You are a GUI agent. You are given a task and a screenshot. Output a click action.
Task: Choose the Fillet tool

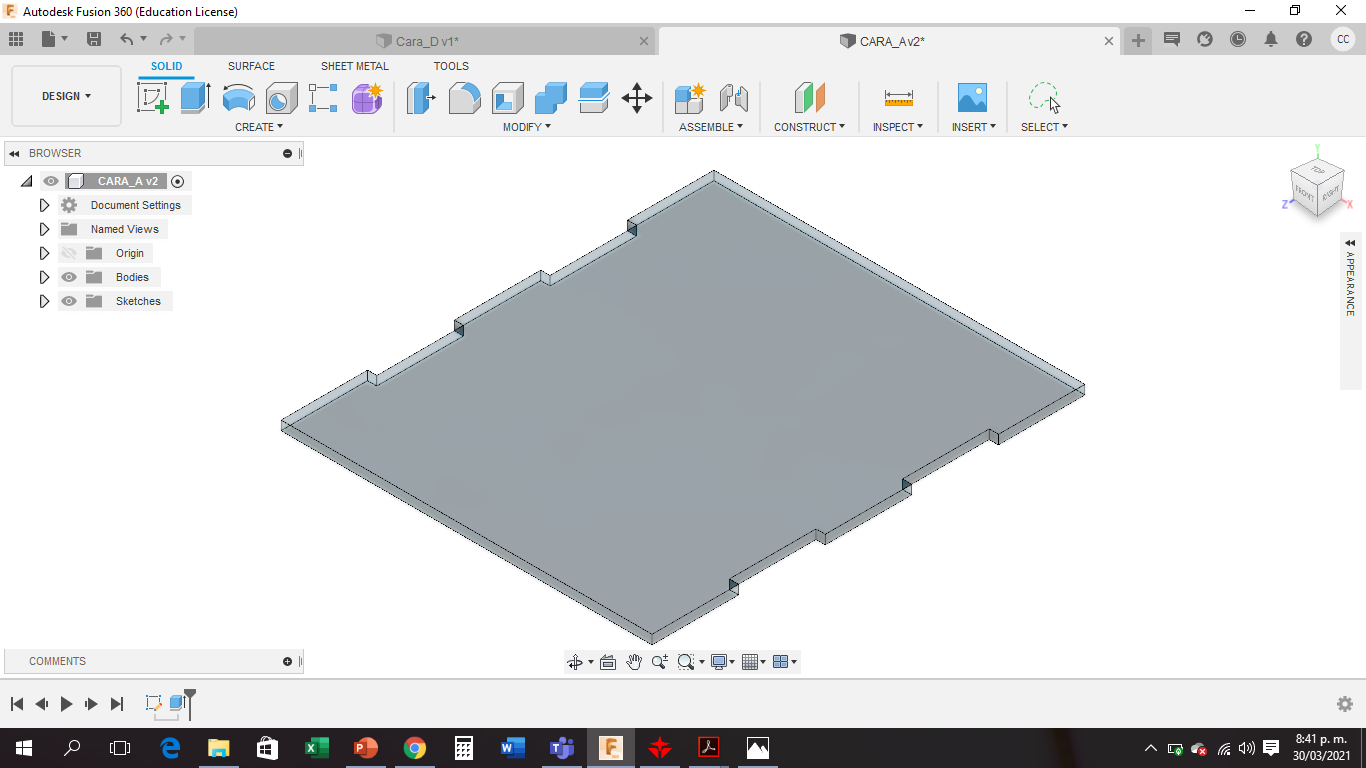point(464,98)
